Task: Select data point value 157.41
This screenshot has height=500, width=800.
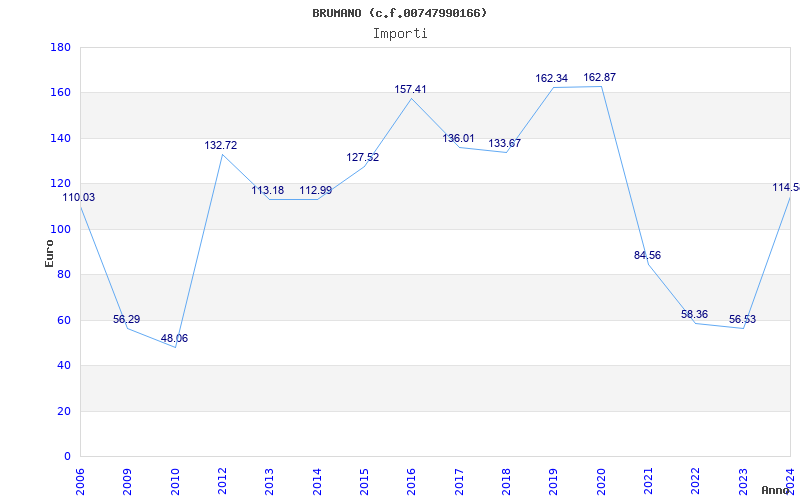Action: 410,89
